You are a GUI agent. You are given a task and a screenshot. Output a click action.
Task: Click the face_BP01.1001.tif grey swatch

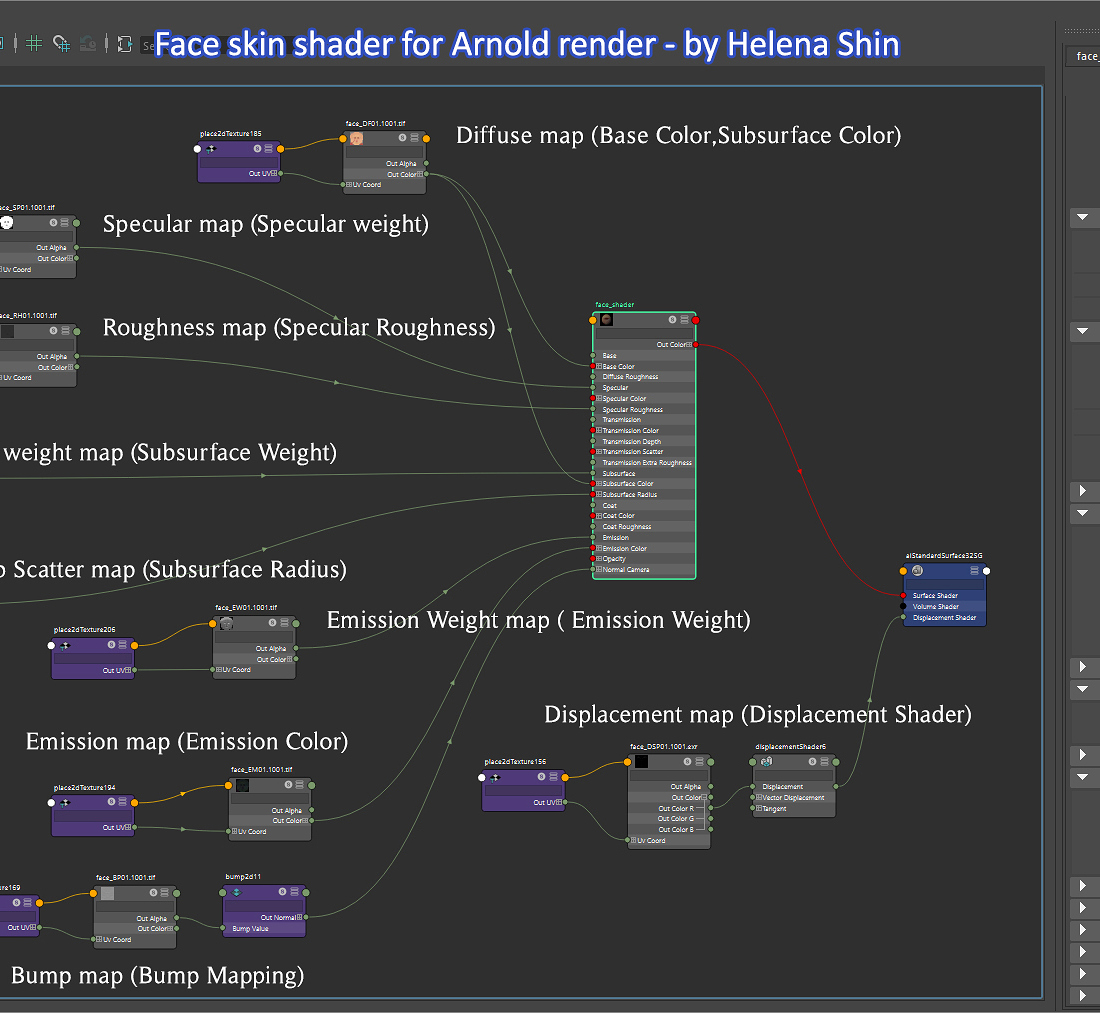107,893
